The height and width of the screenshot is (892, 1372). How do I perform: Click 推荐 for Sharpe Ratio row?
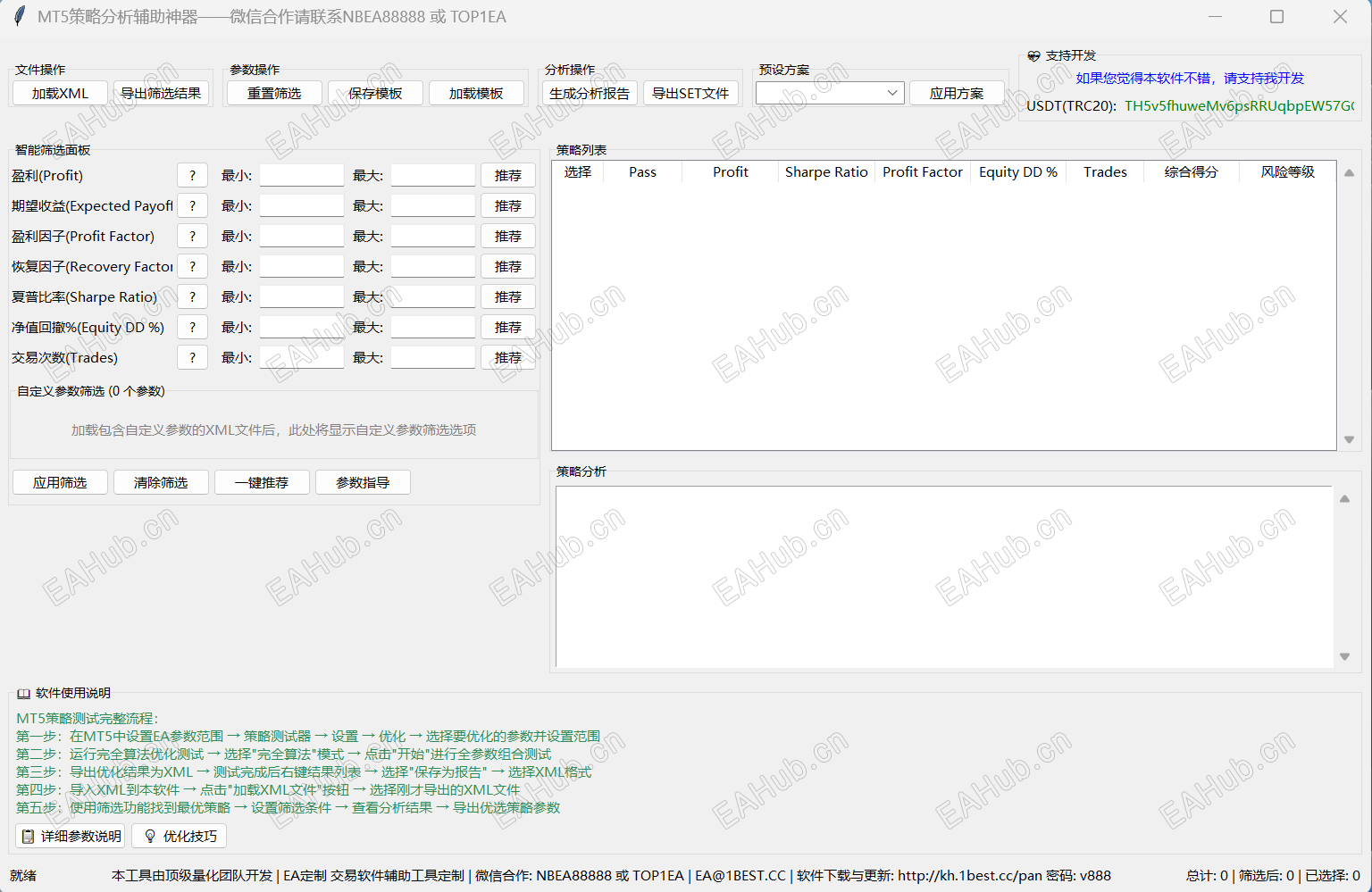(508, 297)
